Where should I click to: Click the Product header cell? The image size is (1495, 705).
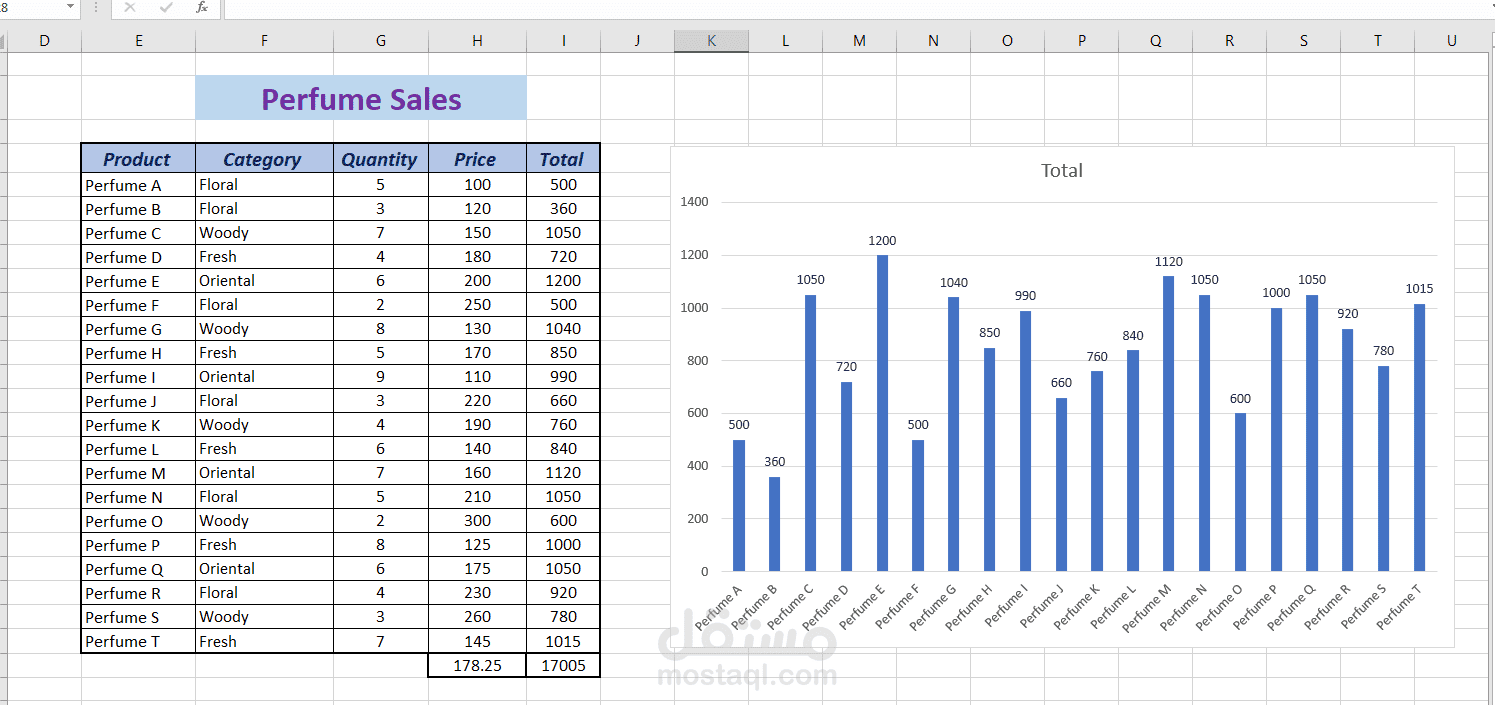coord(138,159)
